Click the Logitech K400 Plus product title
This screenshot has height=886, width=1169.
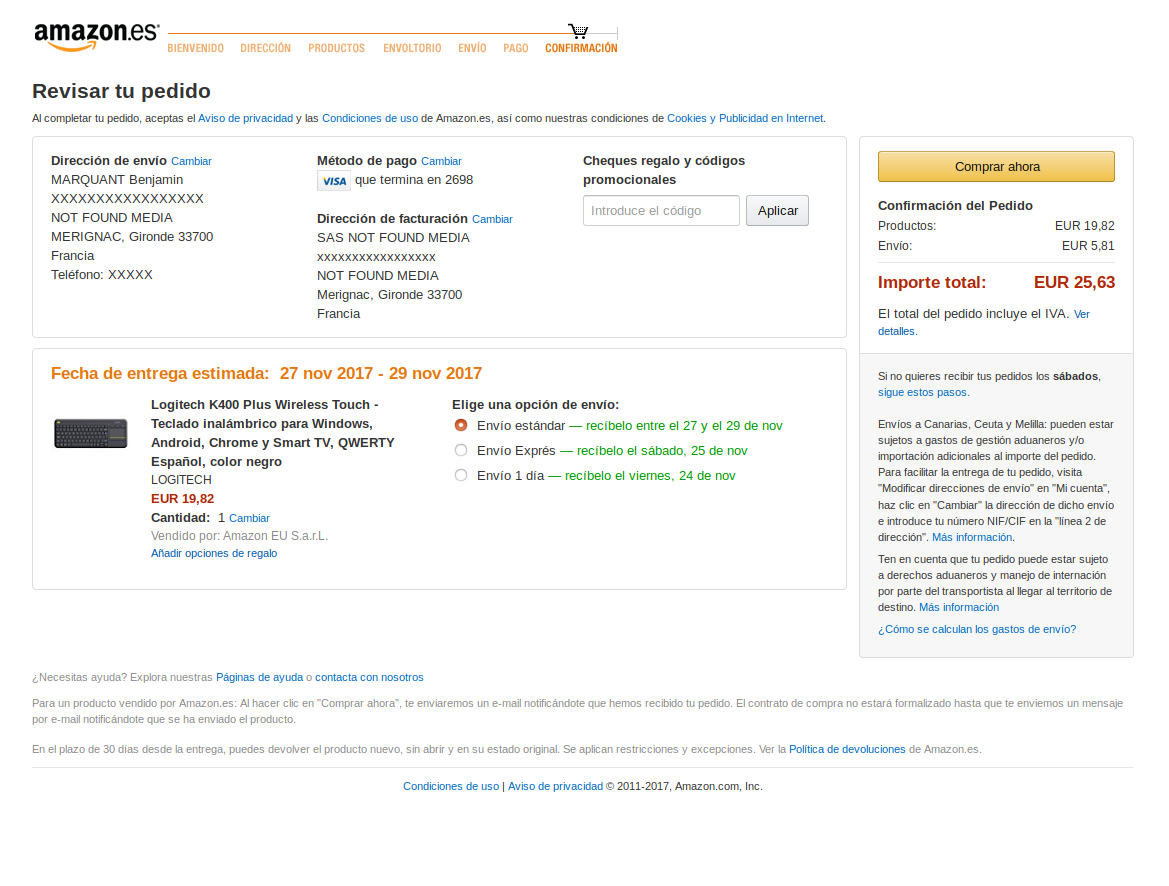click(273, 433)
